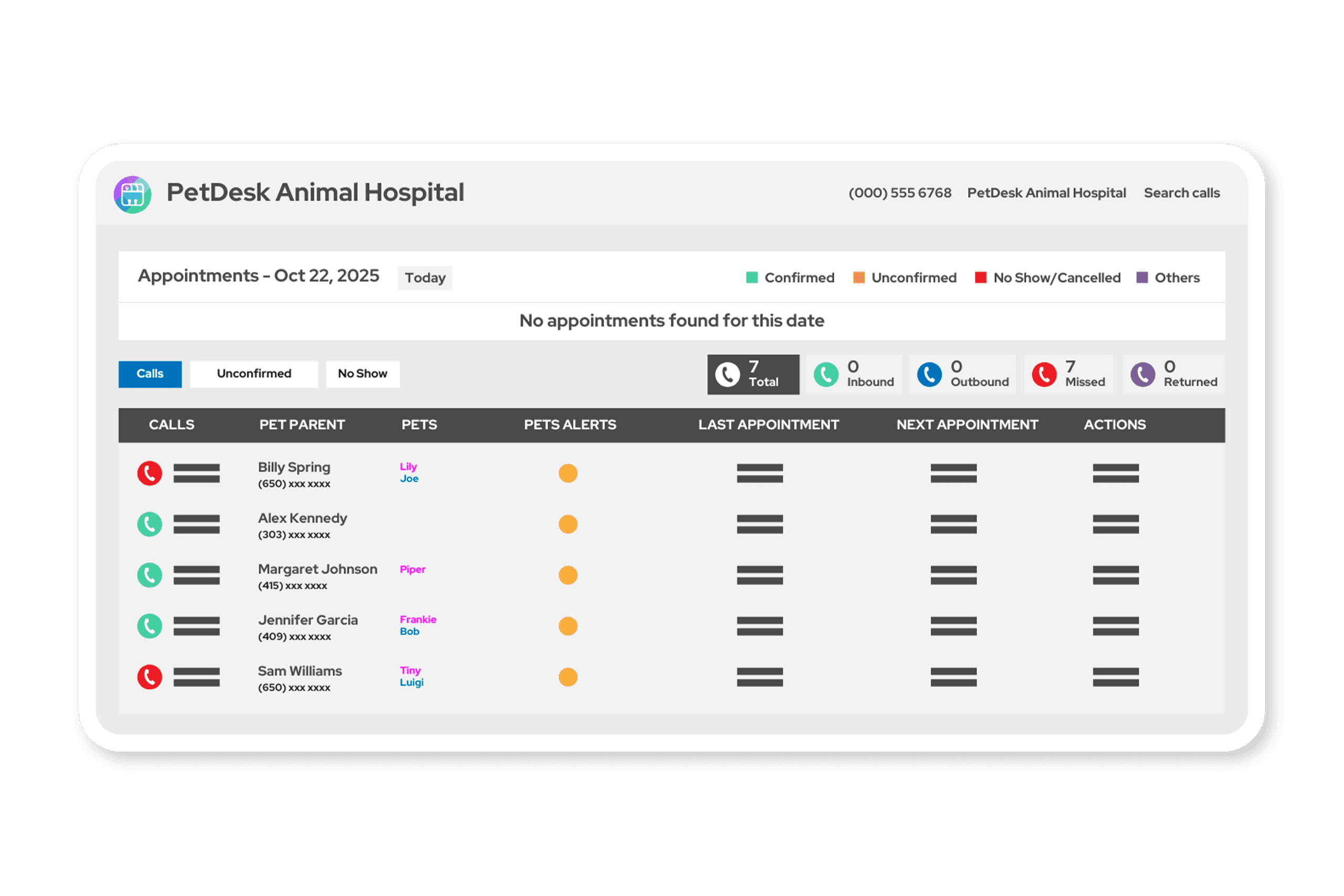
Task: Open actions menu for Billy Spring row
Action: pyautogui.click(x=1116, y=473)
